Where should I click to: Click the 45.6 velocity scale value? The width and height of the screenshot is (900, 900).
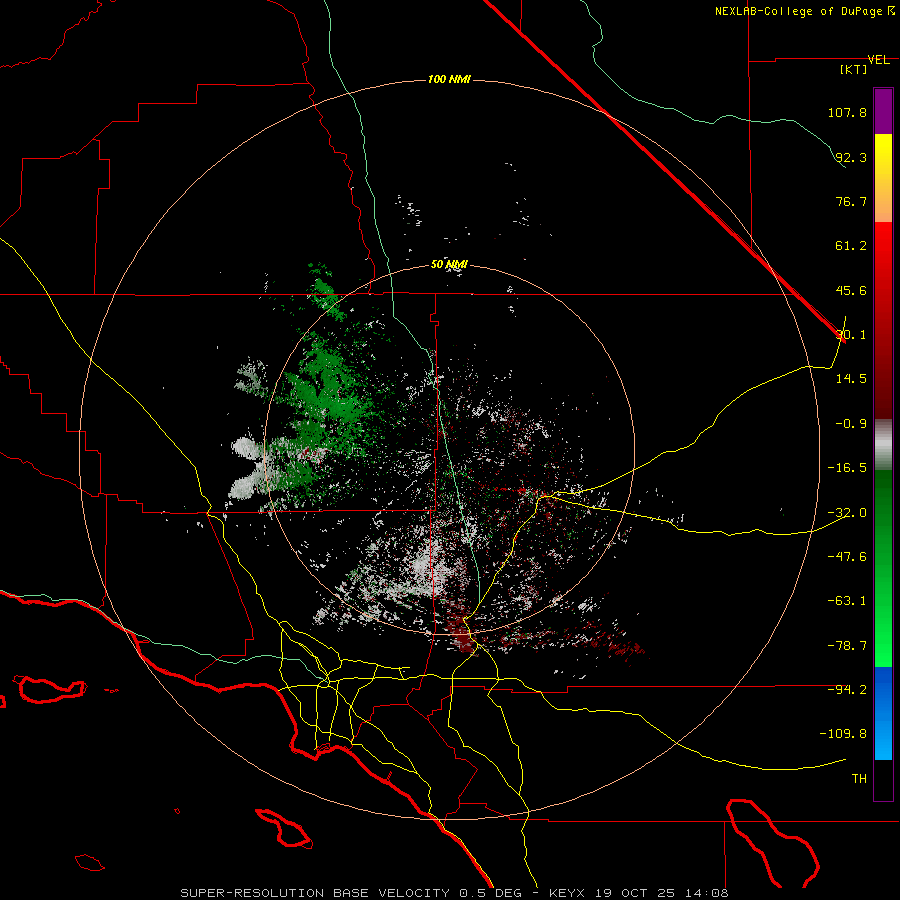[851, 290]
